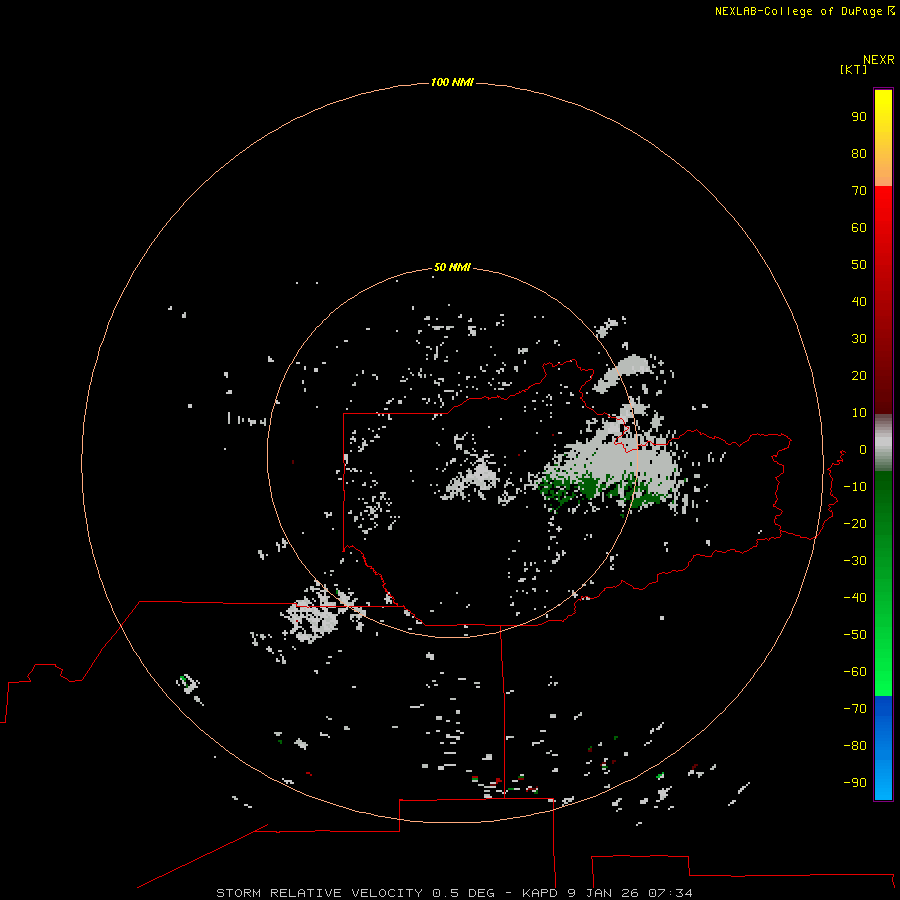Click the yellow top segment of colorbar
Image resolution: width=900 pixels, height=900 pixels.
[883, 138]
